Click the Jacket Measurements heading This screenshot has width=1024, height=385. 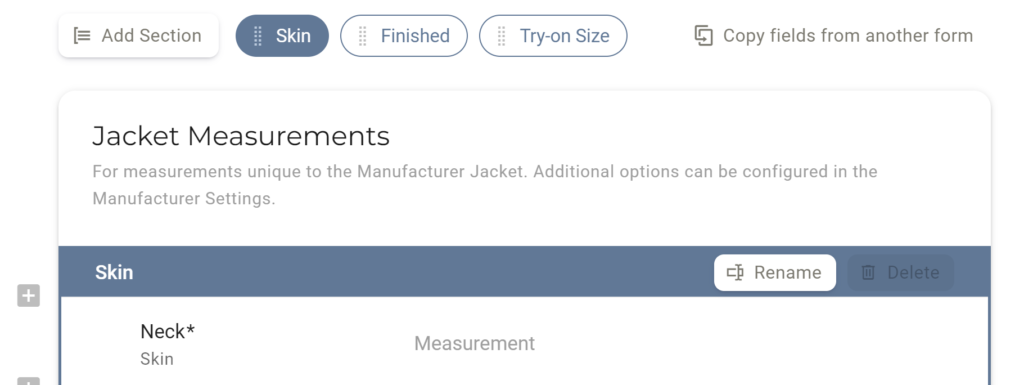(x=241, y=136)
